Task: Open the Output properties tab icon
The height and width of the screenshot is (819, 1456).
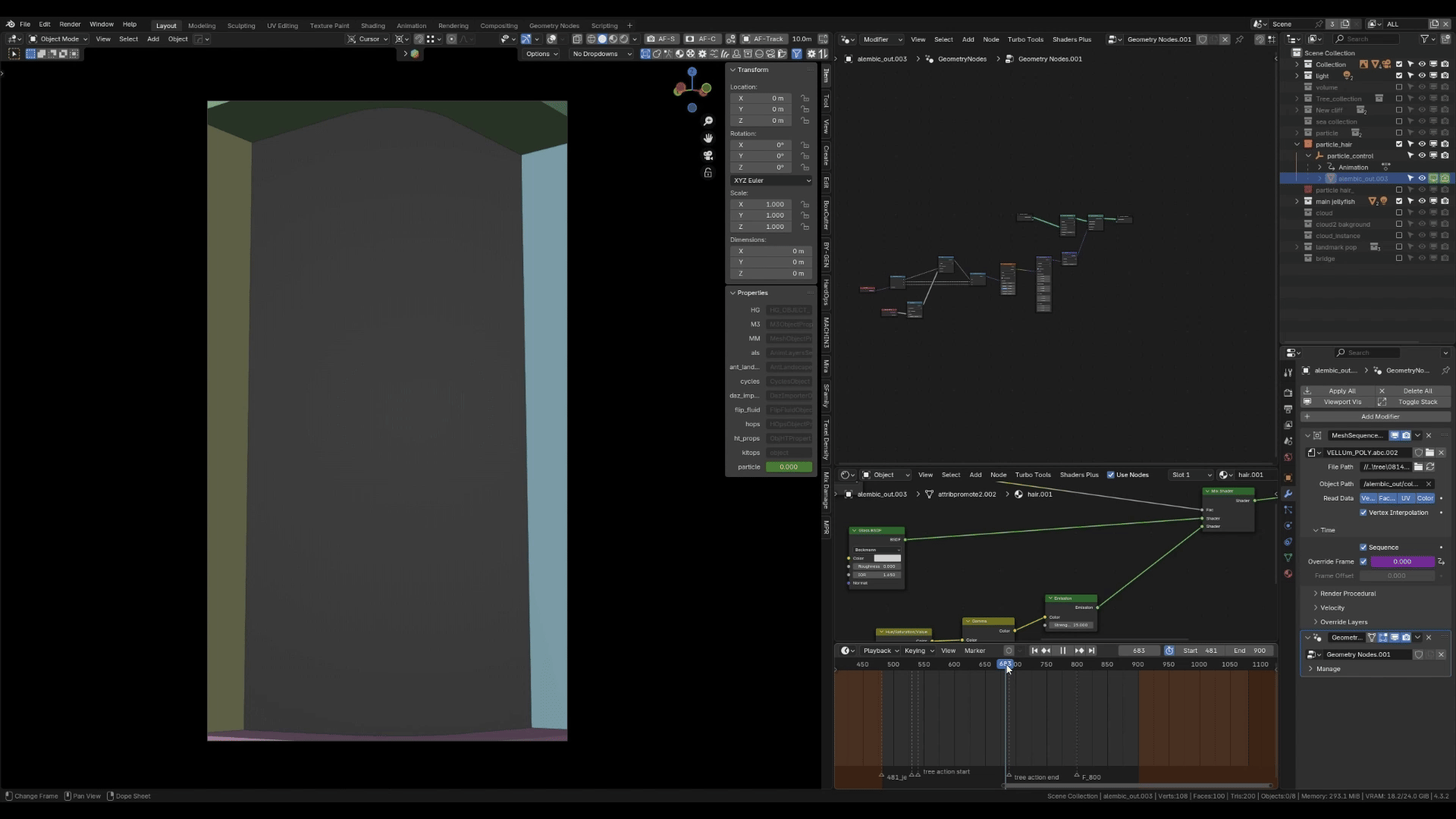Action: tap(1288, 409)
